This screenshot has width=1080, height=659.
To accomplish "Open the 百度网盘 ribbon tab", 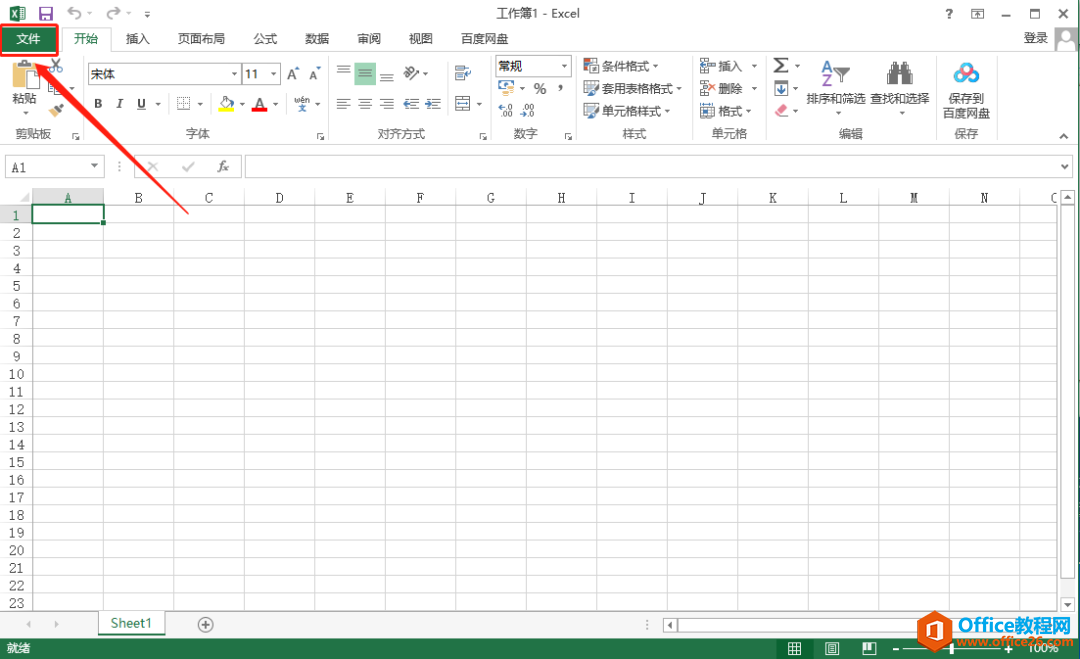I will 484,39.
